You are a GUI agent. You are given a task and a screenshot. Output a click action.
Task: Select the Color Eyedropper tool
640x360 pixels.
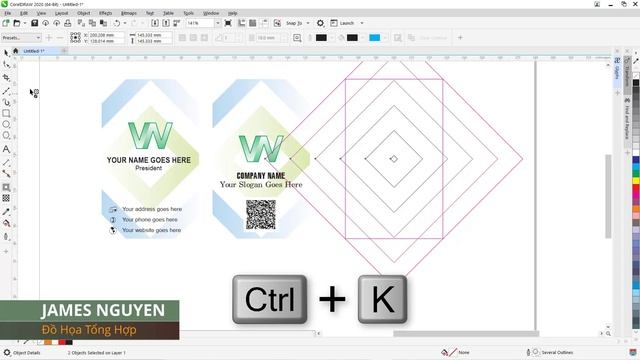point(6,211)
